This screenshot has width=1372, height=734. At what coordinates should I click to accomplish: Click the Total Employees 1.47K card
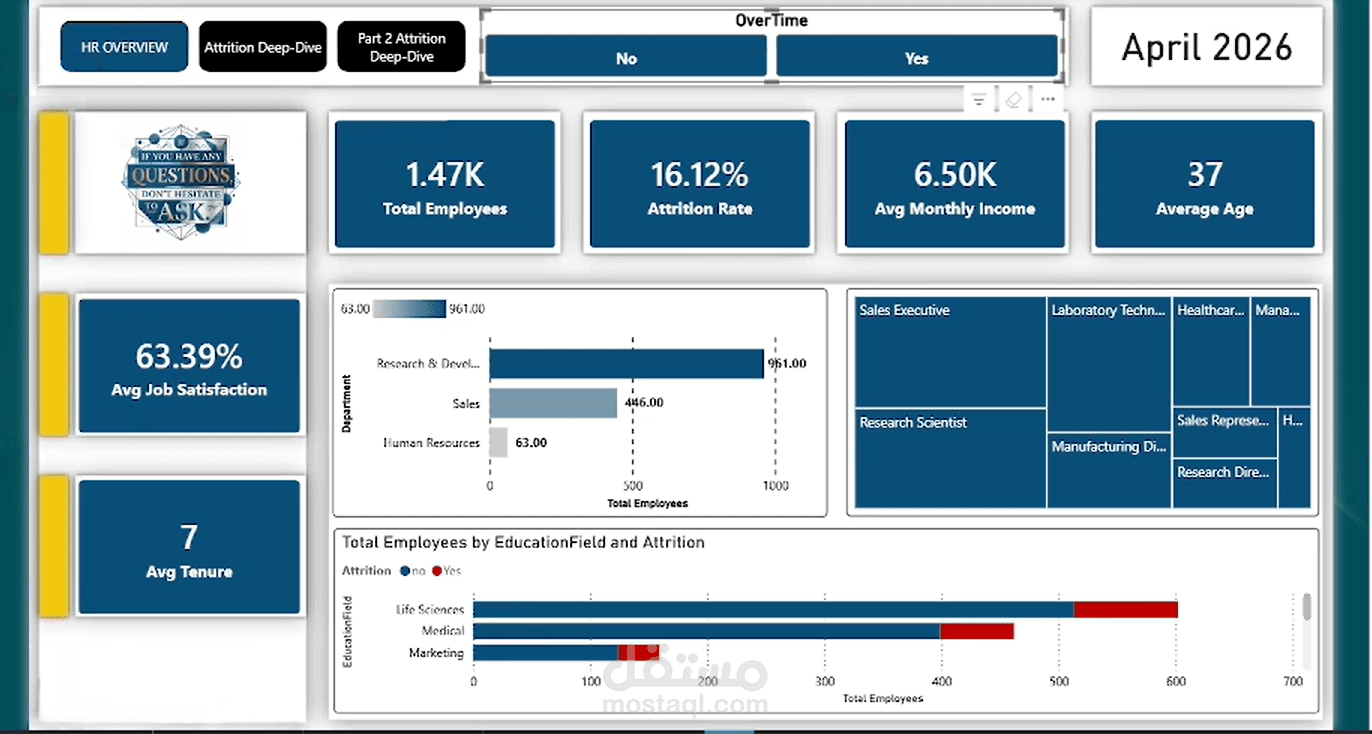click(445, 184)
